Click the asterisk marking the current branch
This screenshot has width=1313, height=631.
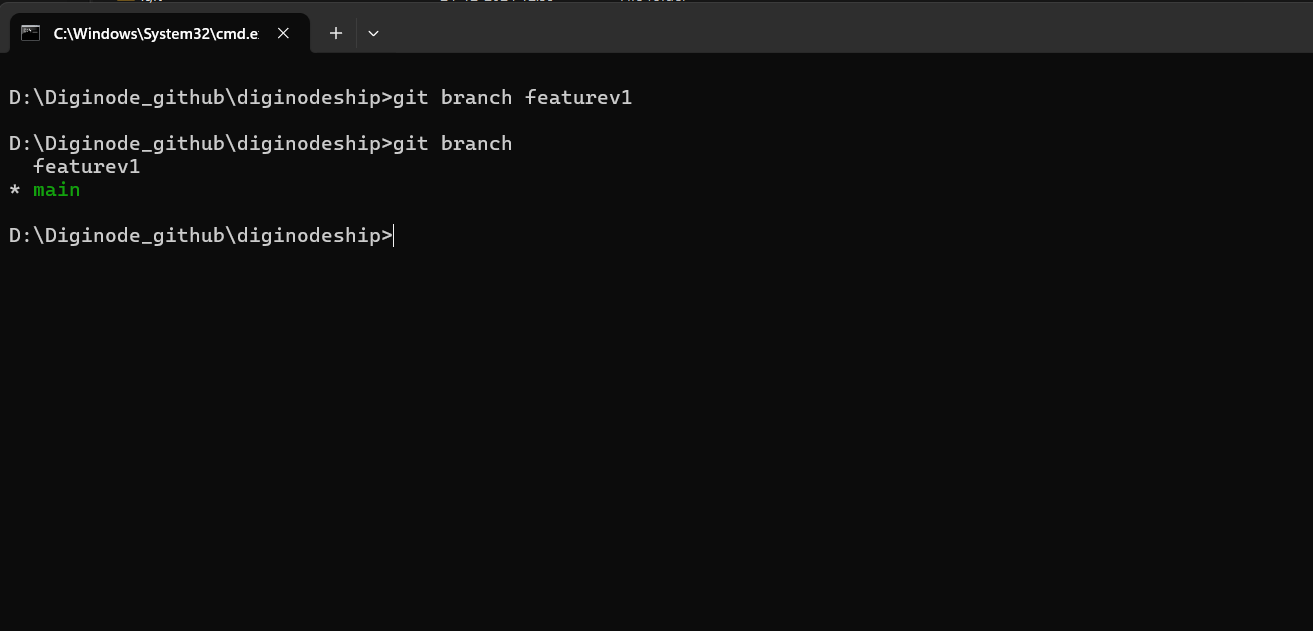pos(12,189)
